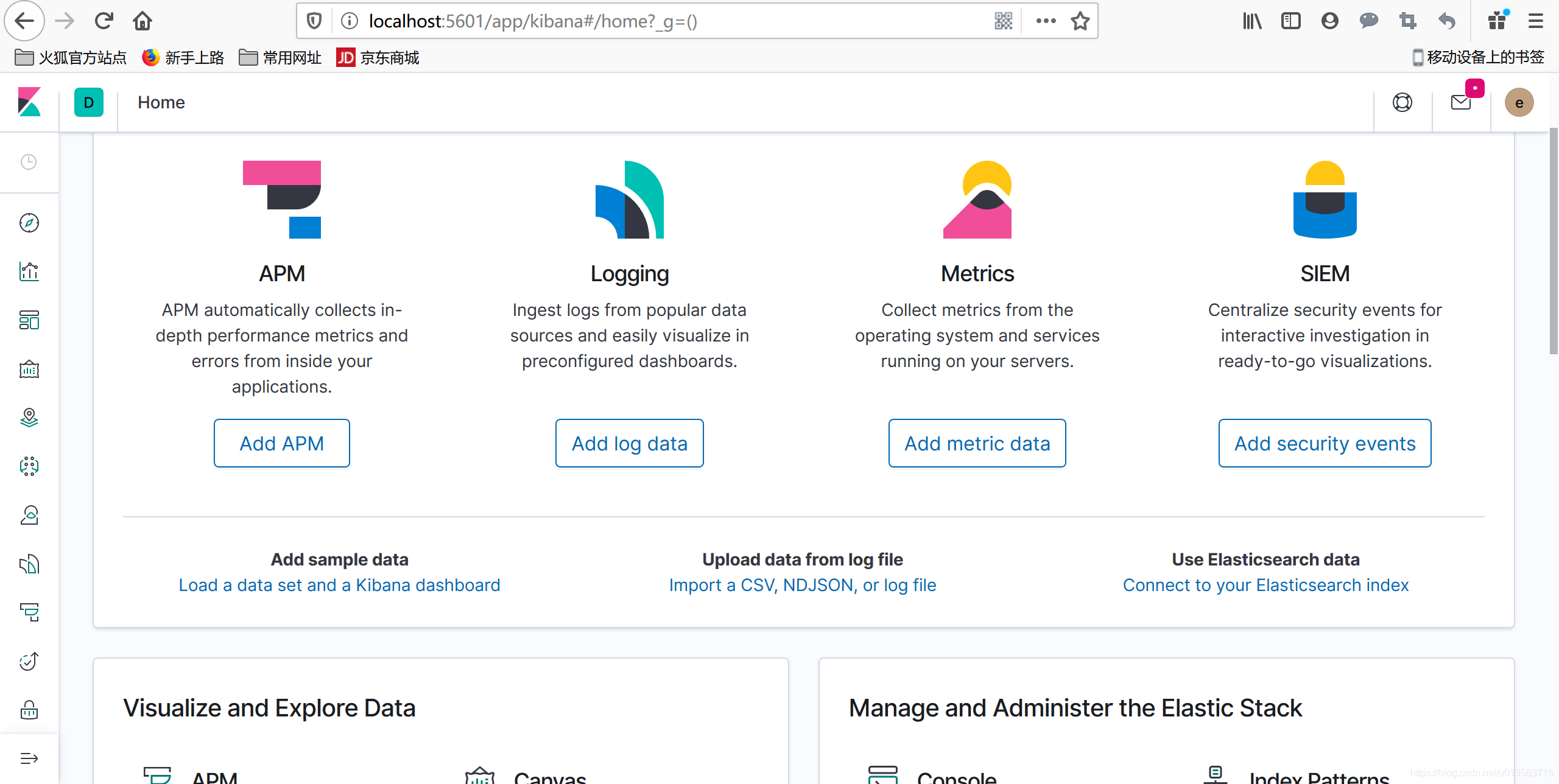1559x784 pixels.
Task: Open Connect to your Elasticsearch index link
Action: tap(1266, 585)
